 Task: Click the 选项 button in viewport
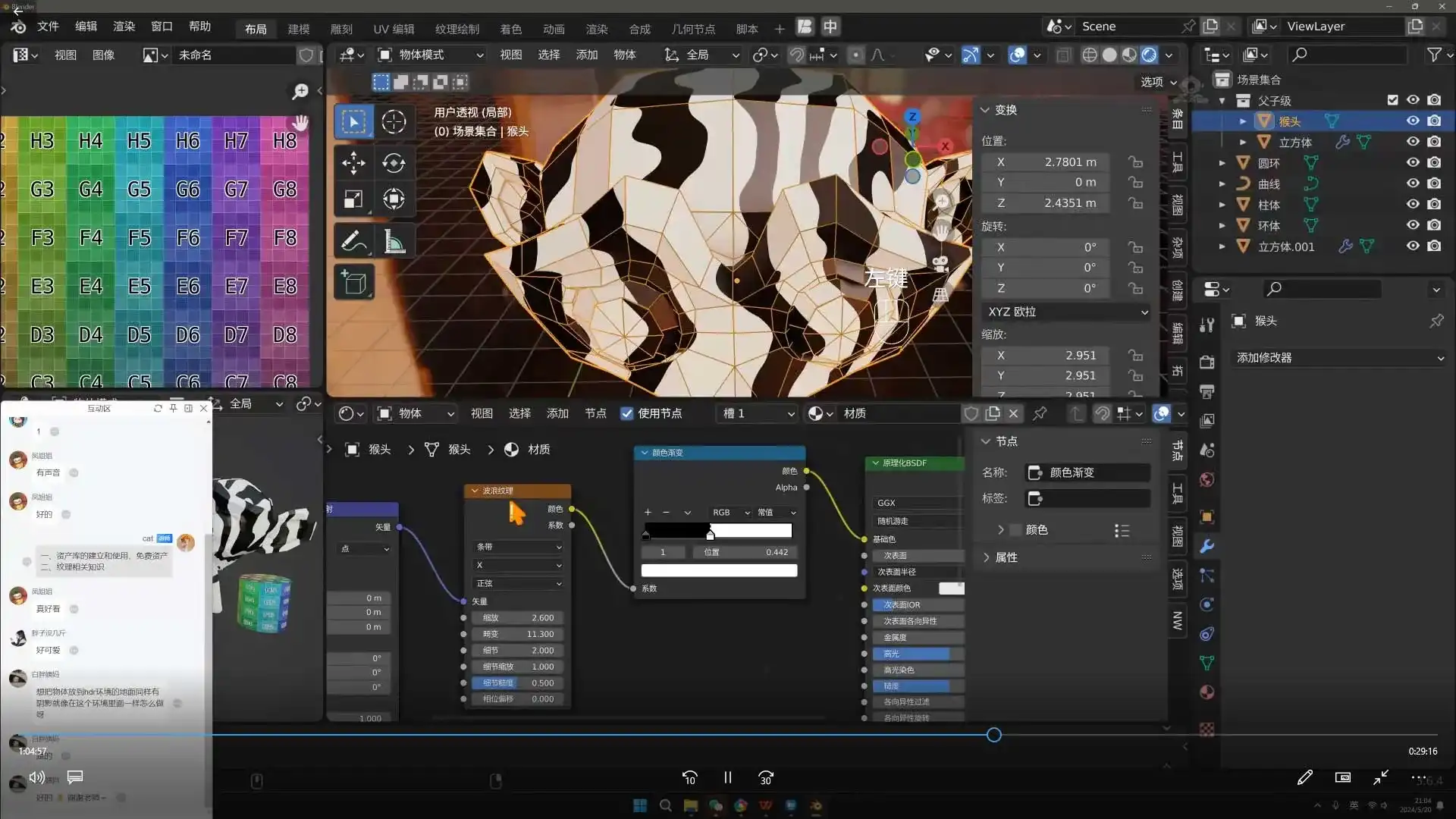(1159, 82)
